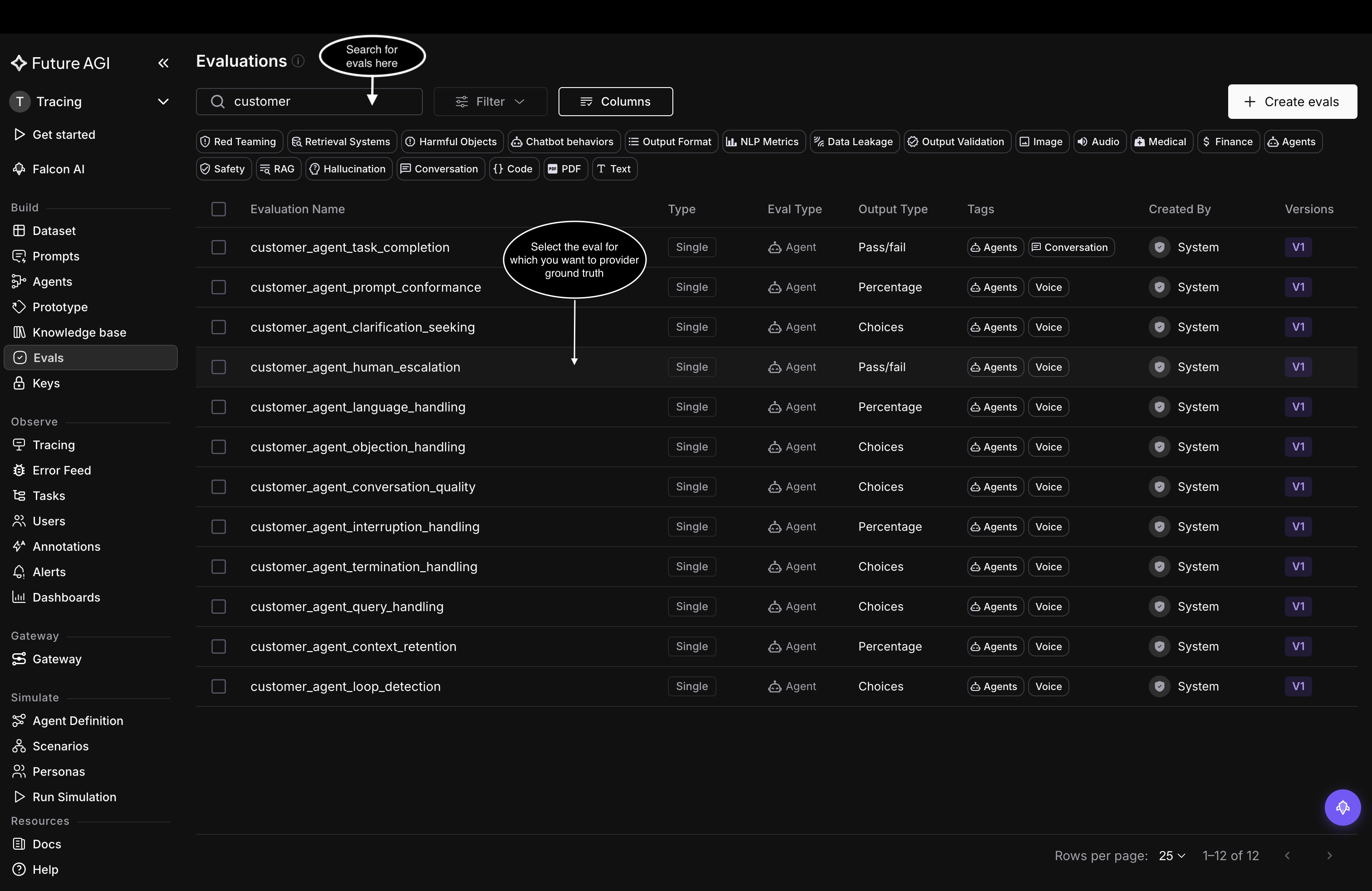The height and width of the screenshot is (891, 1372).
Task: Open Keys page
Action: click(46, 383)
